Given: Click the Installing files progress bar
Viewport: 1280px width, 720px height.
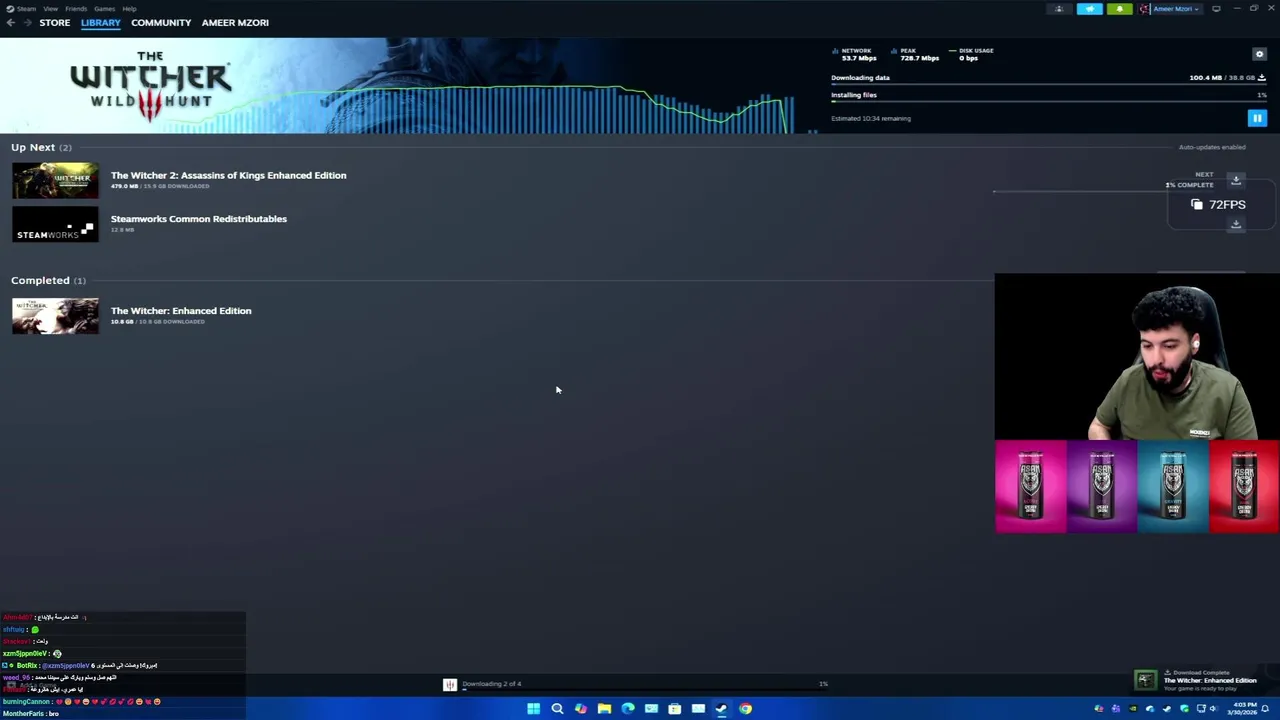Looking at the screenshot, I should tap(1048, 102).
